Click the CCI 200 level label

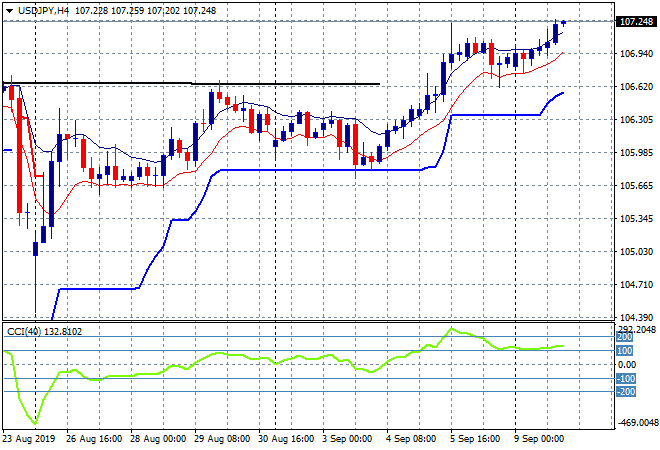(x=625, y=337)
